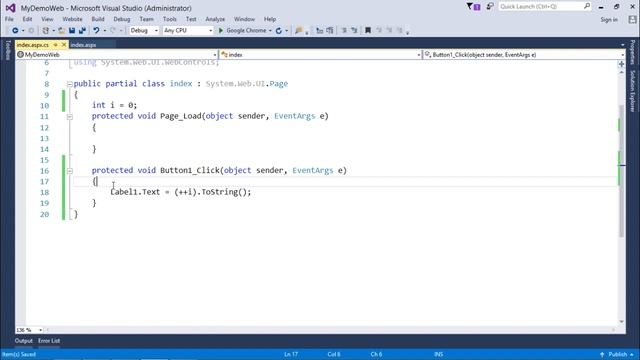Open the Tools menu
640x360 pixels.
coord(169,19)
